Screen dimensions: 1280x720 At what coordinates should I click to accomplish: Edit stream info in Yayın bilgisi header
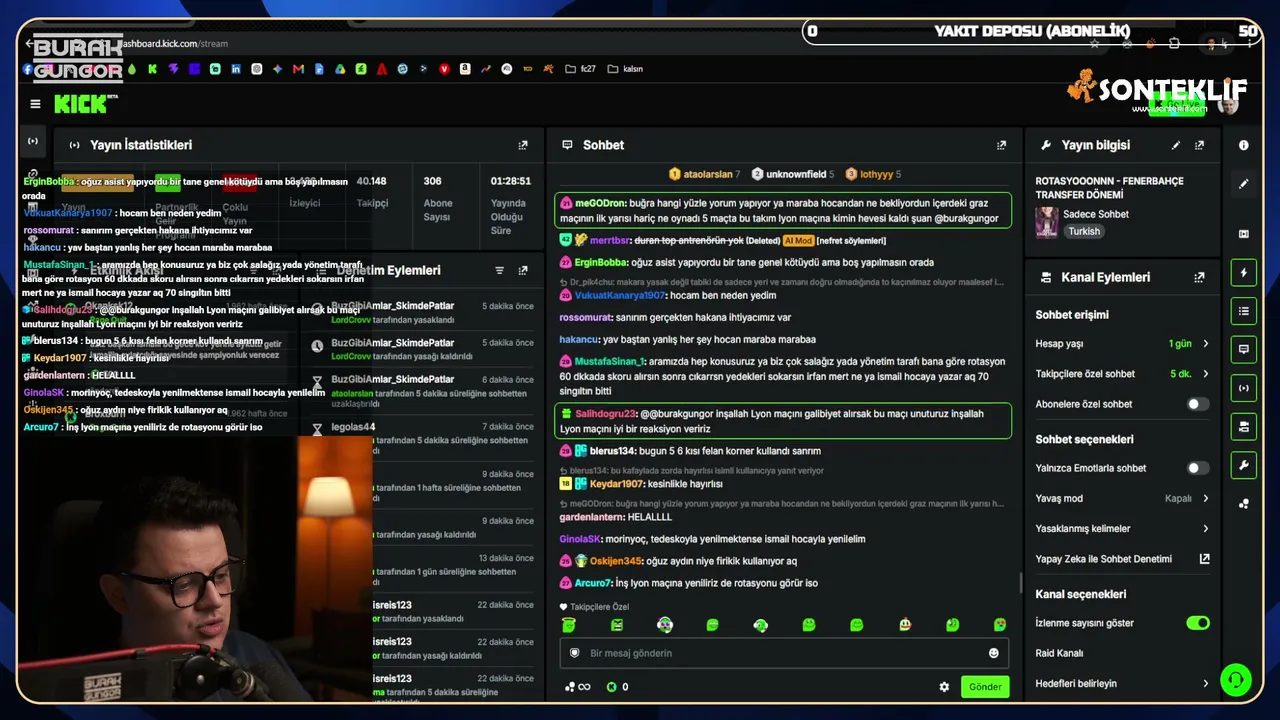tap(1176, 145)
